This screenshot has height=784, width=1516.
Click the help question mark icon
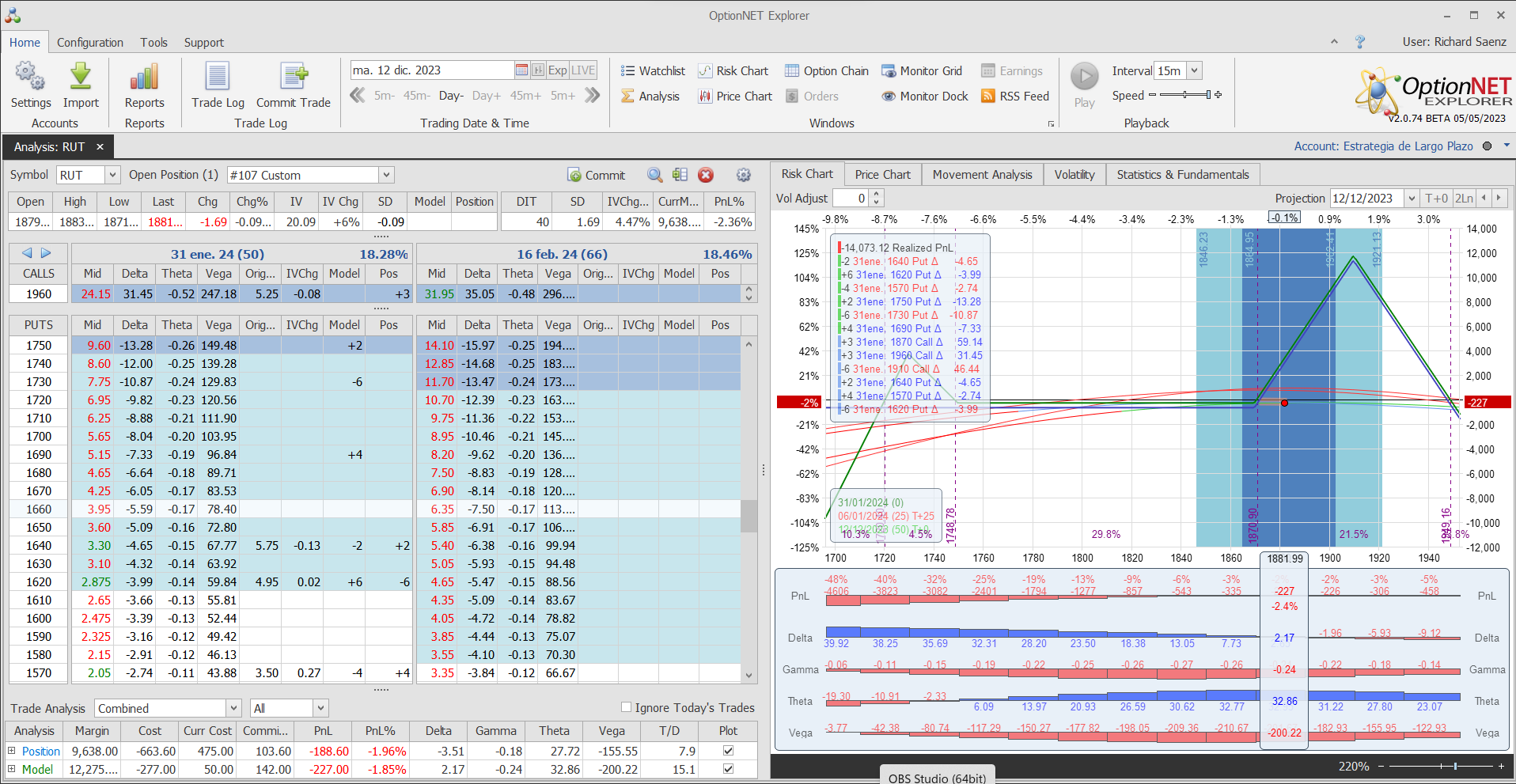click(1360, 42)
